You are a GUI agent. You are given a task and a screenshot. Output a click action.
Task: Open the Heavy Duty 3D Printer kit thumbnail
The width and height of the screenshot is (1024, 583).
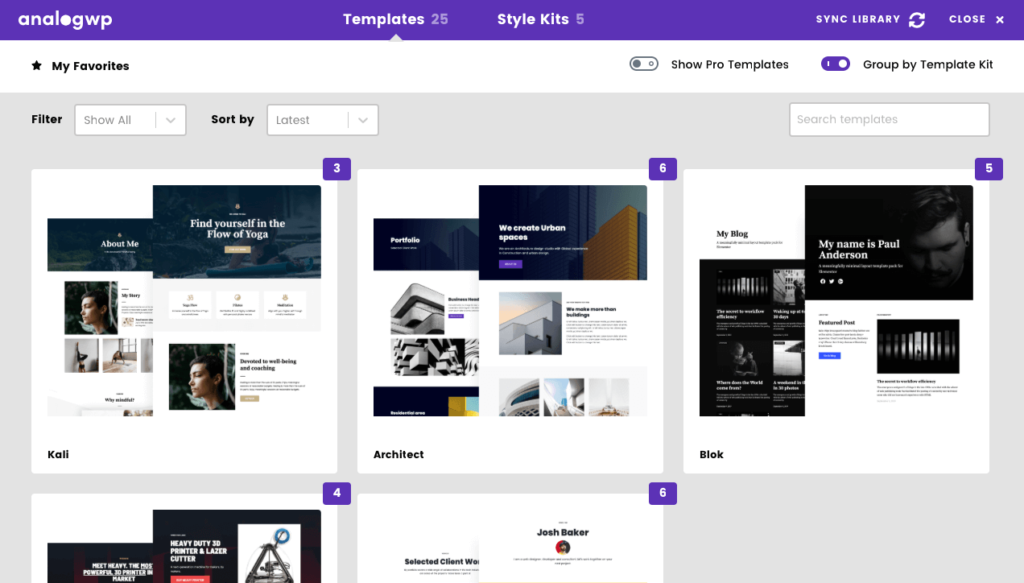click(184, 546)
